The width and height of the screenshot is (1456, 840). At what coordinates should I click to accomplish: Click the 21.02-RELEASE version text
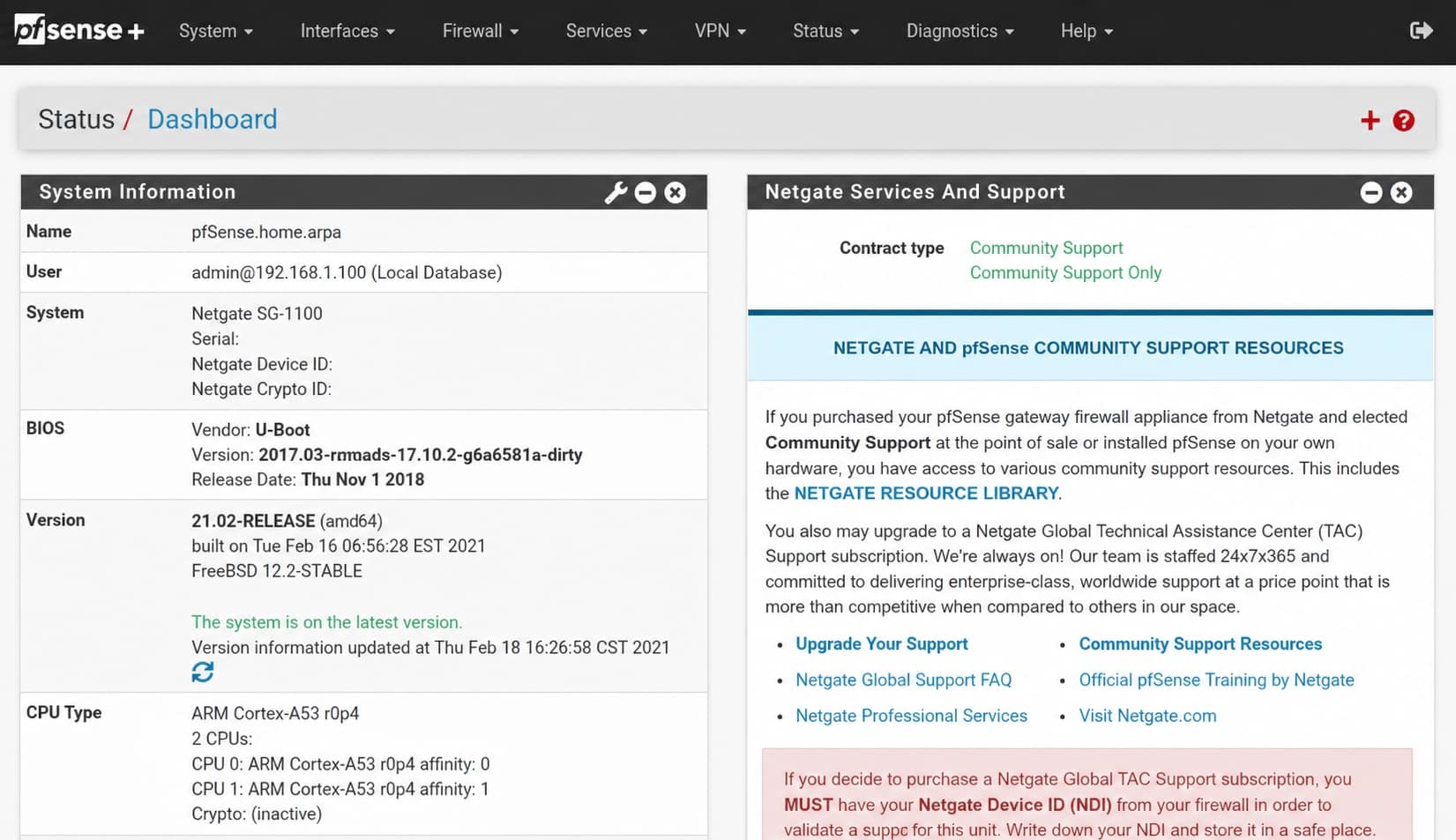pos(253,521)
